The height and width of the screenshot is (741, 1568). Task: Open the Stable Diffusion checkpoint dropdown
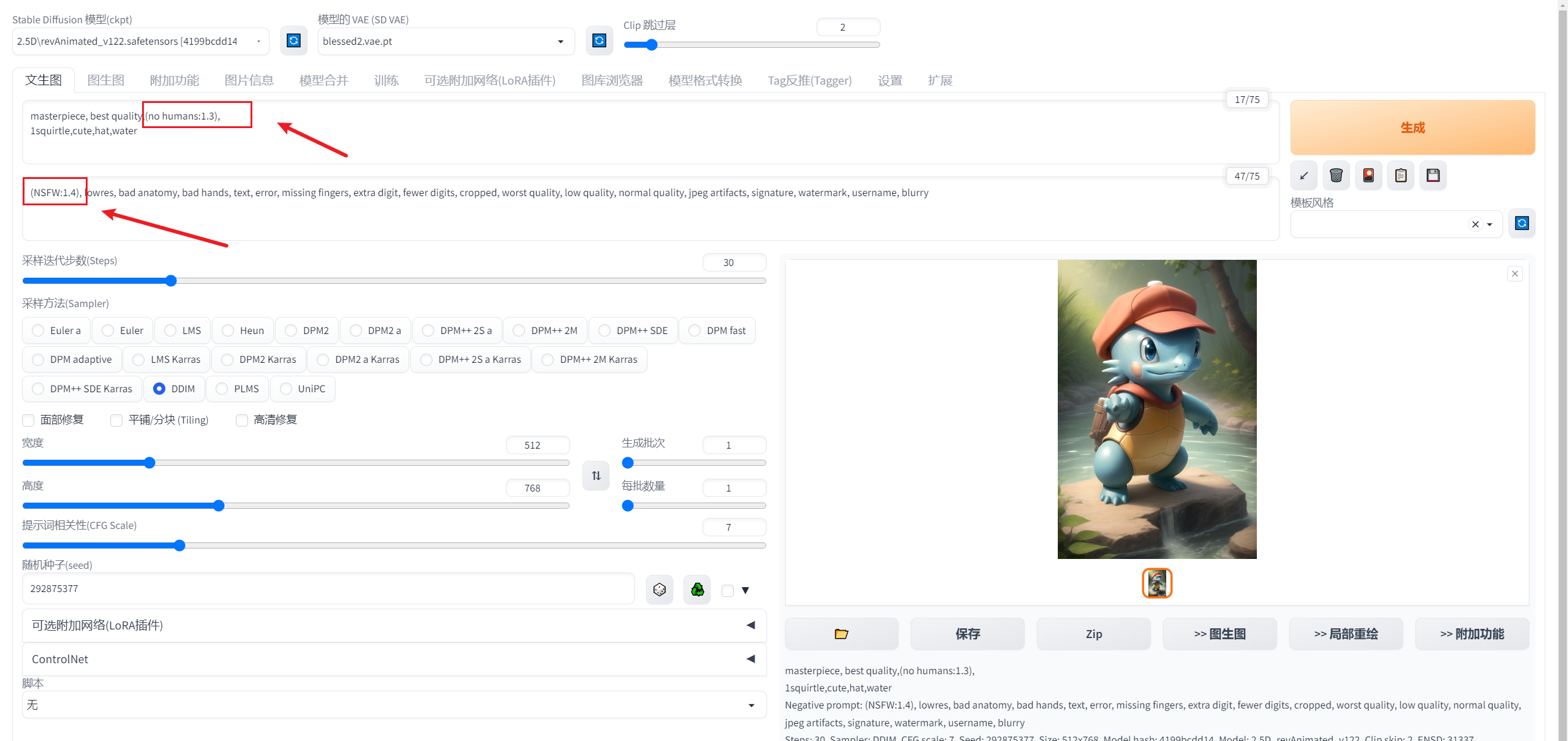140,41
